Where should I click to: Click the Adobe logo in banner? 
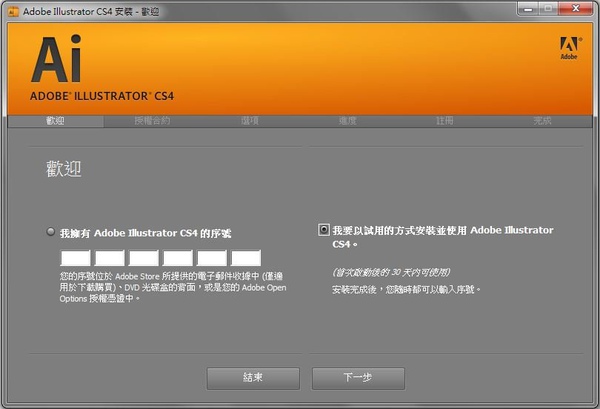(570, 48)
